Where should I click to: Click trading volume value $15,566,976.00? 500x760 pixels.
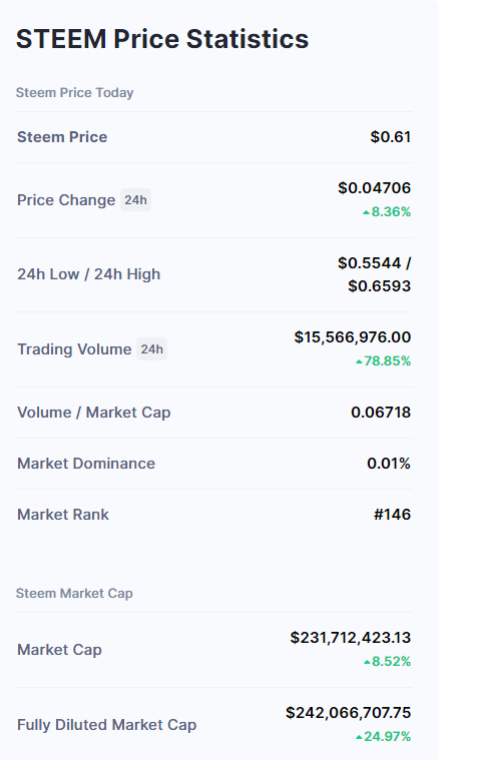pyautogui.click(x=352, y=337)
